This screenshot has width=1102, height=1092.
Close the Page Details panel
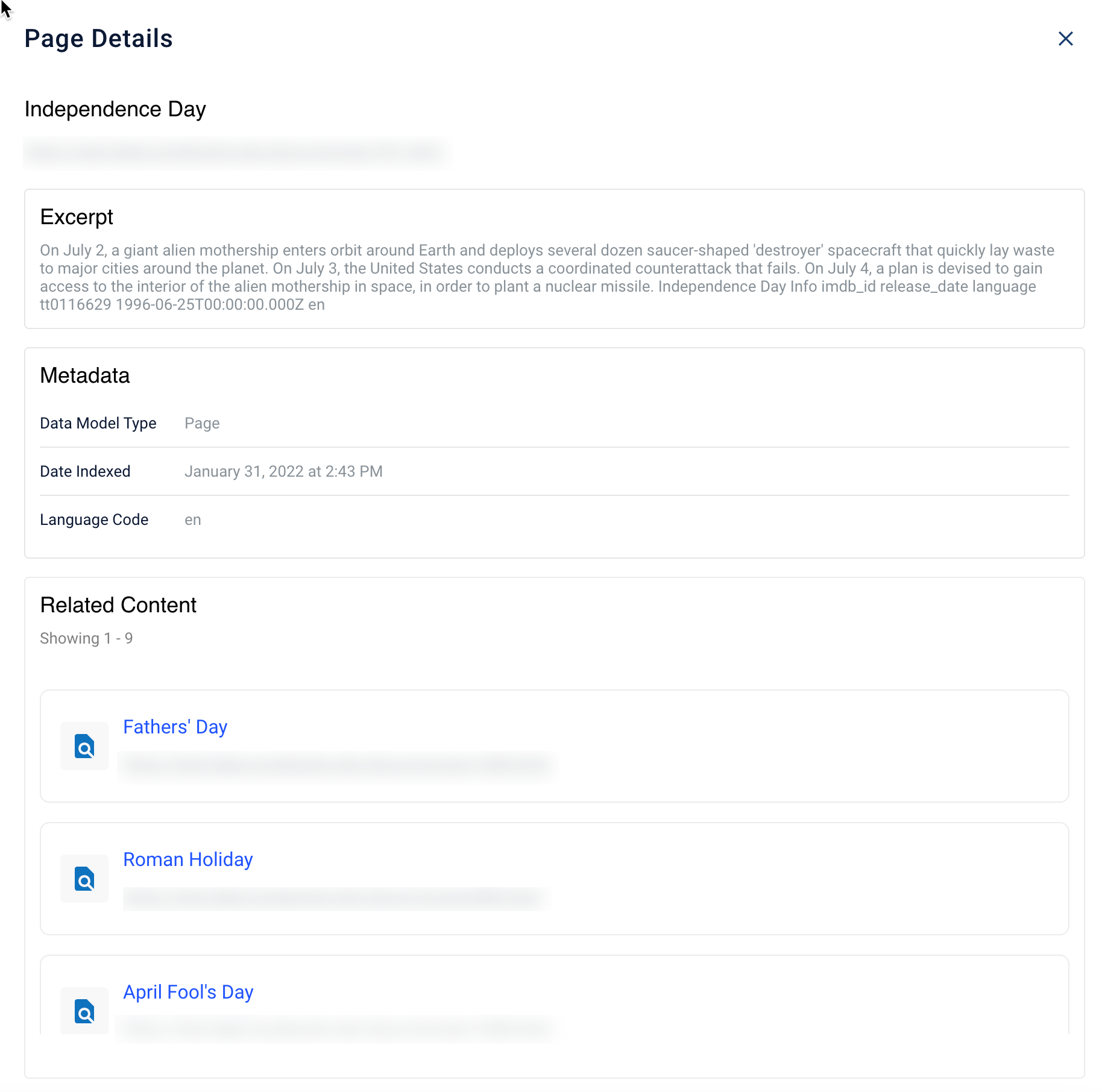click(1065, 39)
